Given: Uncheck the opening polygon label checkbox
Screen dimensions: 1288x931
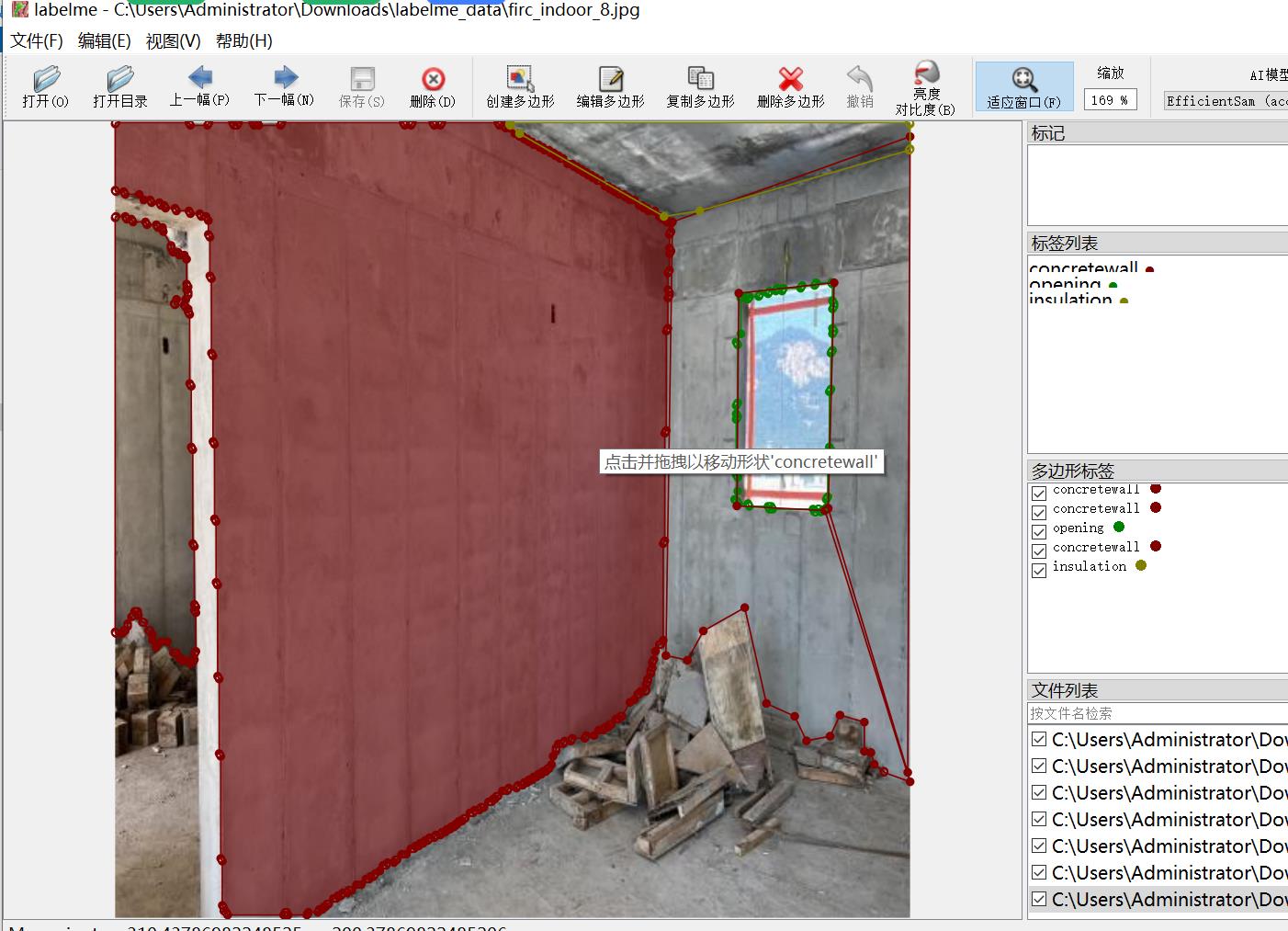Looking at the screenshot, I should [1039, 532].
